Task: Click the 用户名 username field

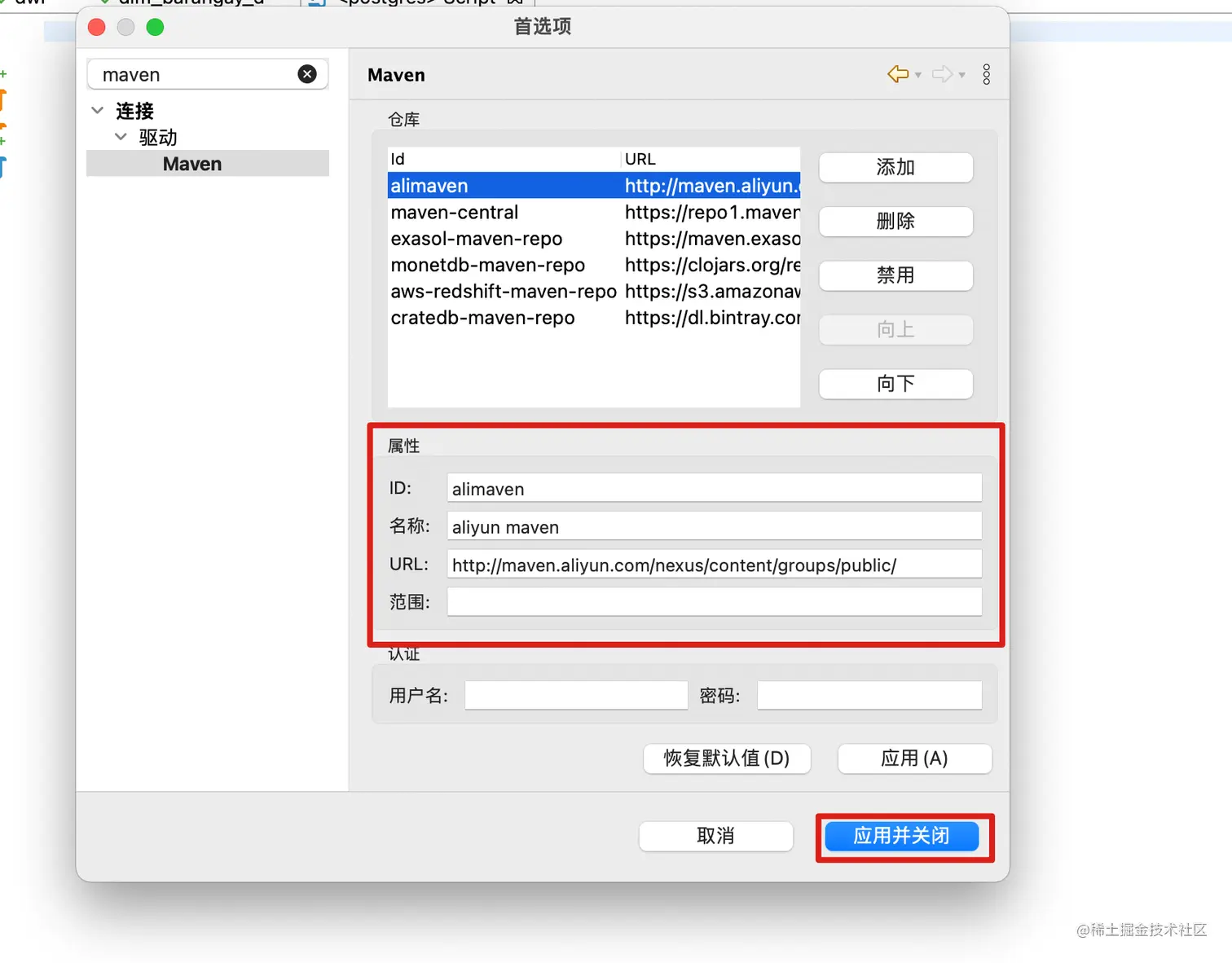Action: 576,695
